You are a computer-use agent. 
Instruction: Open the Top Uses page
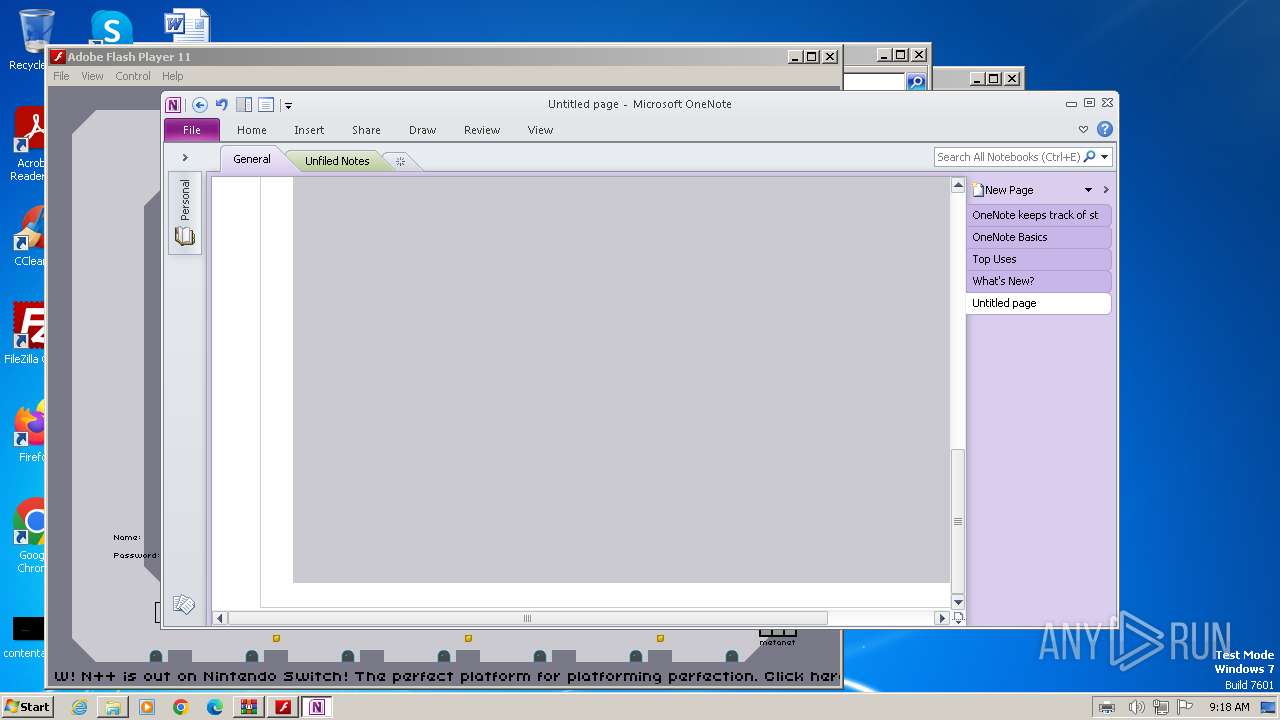pyautogui.click(x=1039, y=259)
